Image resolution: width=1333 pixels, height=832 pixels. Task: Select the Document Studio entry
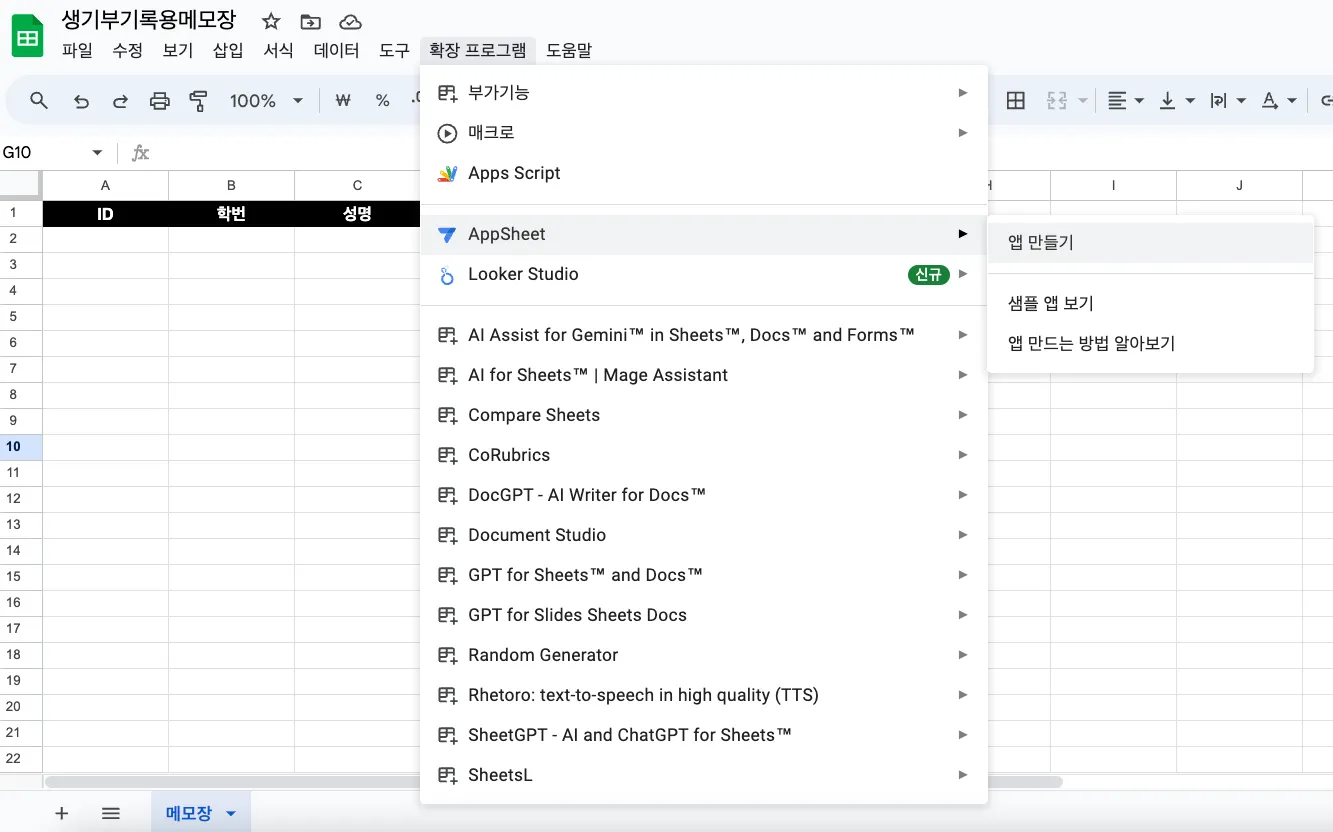point(704,535)
